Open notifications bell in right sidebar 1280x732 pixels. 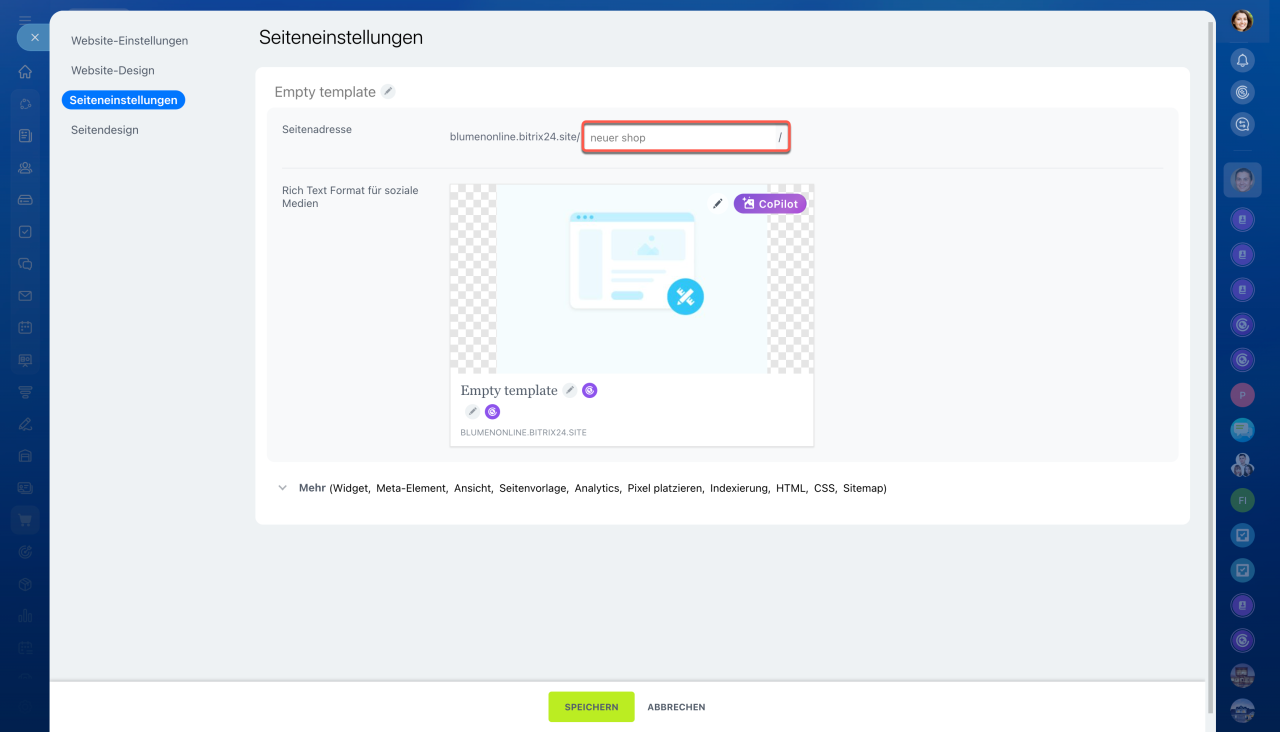pyautogui.click(x=1242, y=60)
